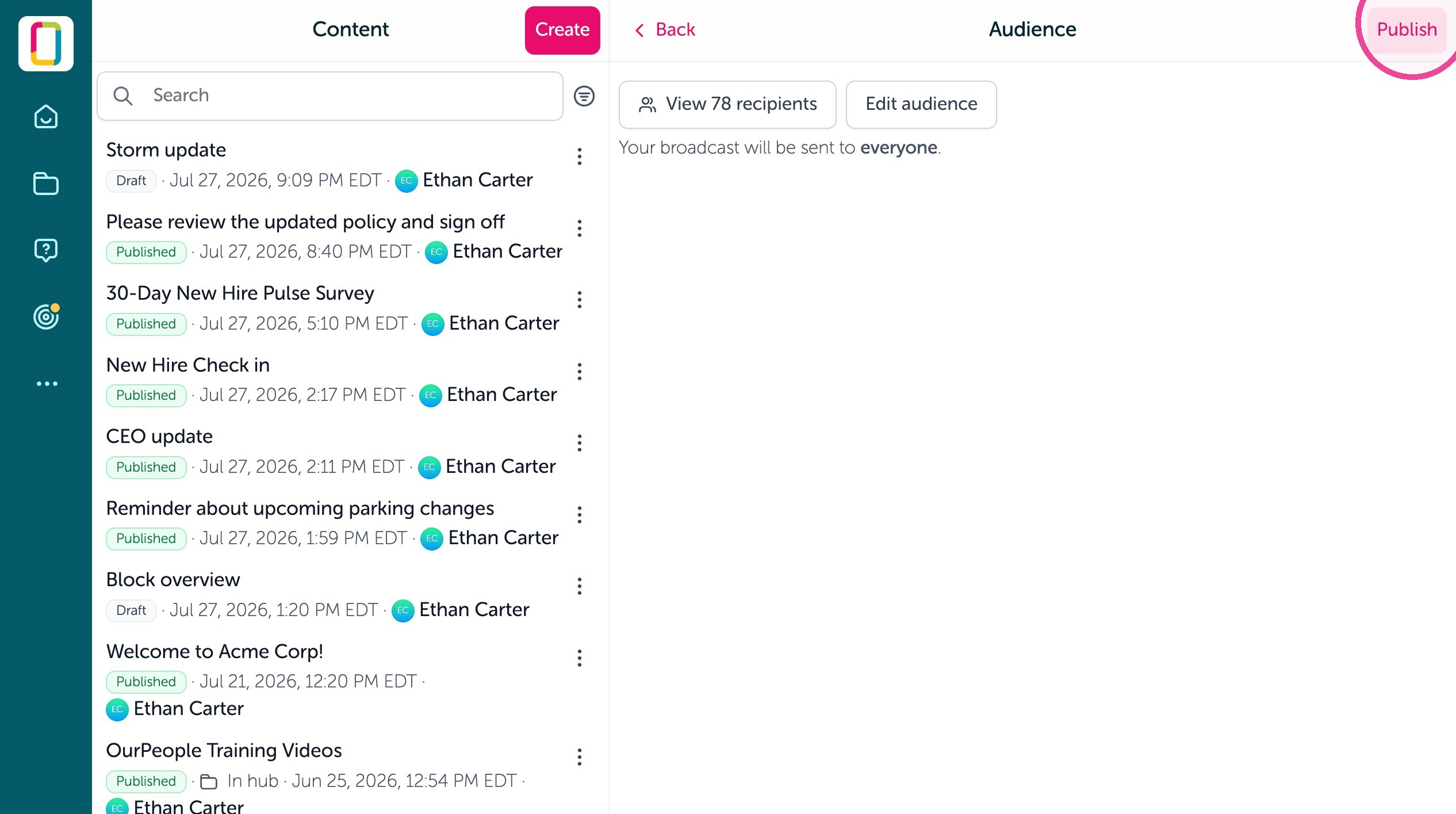This screenshot has width=1456, height=814.
Task: Open the Home icon in sidebar
Action: click(x=46, y=117)
